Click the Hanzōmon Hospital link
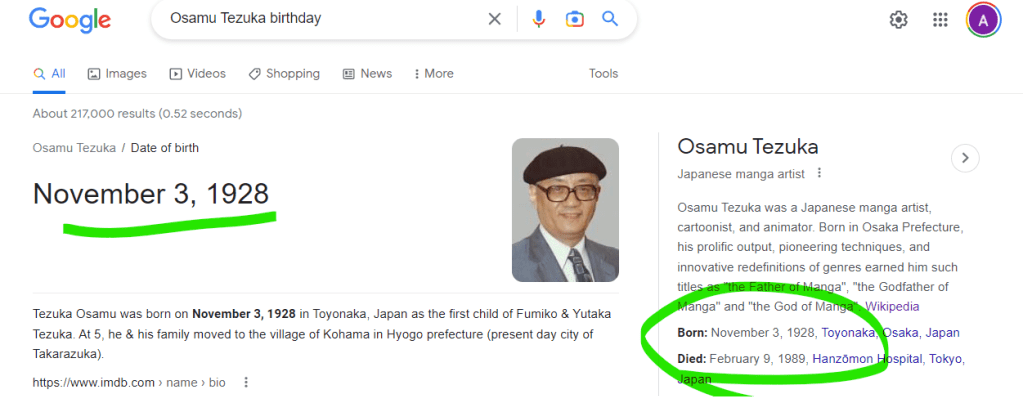Viewport: 1023px width, 412px height. (866, 358)
